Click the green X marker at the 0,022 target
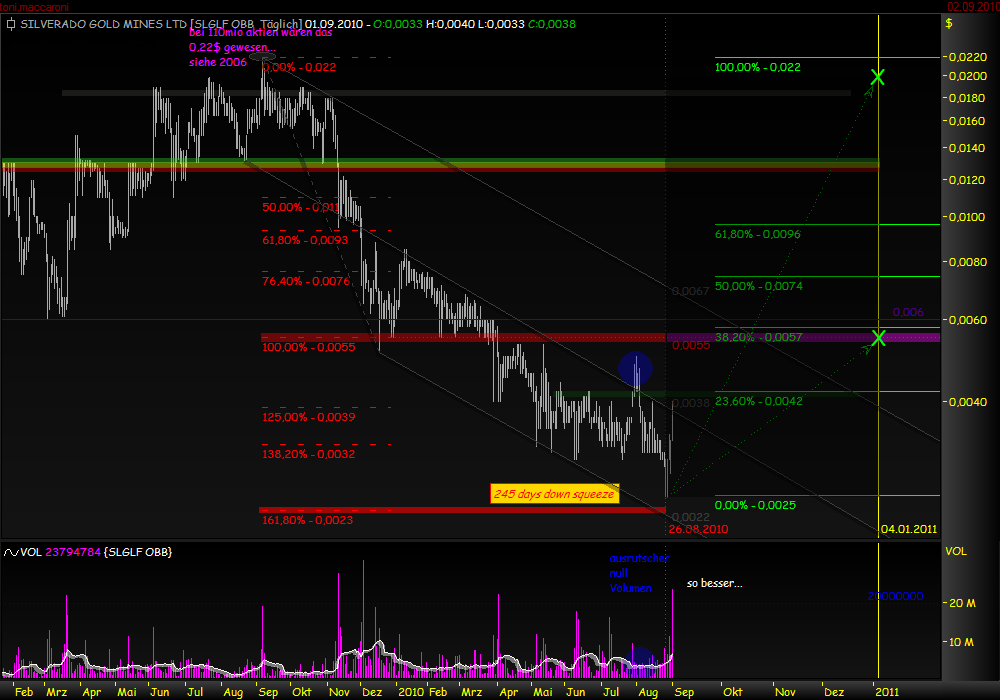The width and height of the screenshot is (1000, 700). point(878,75)
